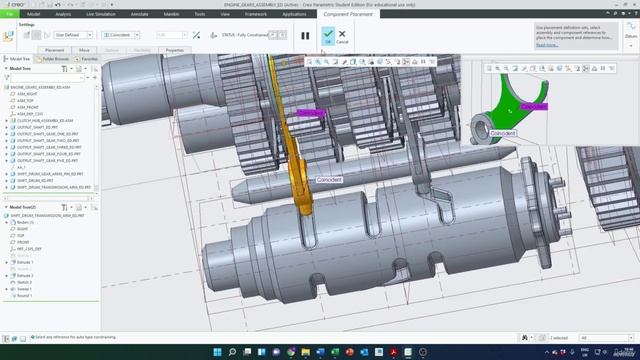The width and height of the screenshot is (640, 360).
Task: Open the Properties panel tab
Action: tap(175, 50)
